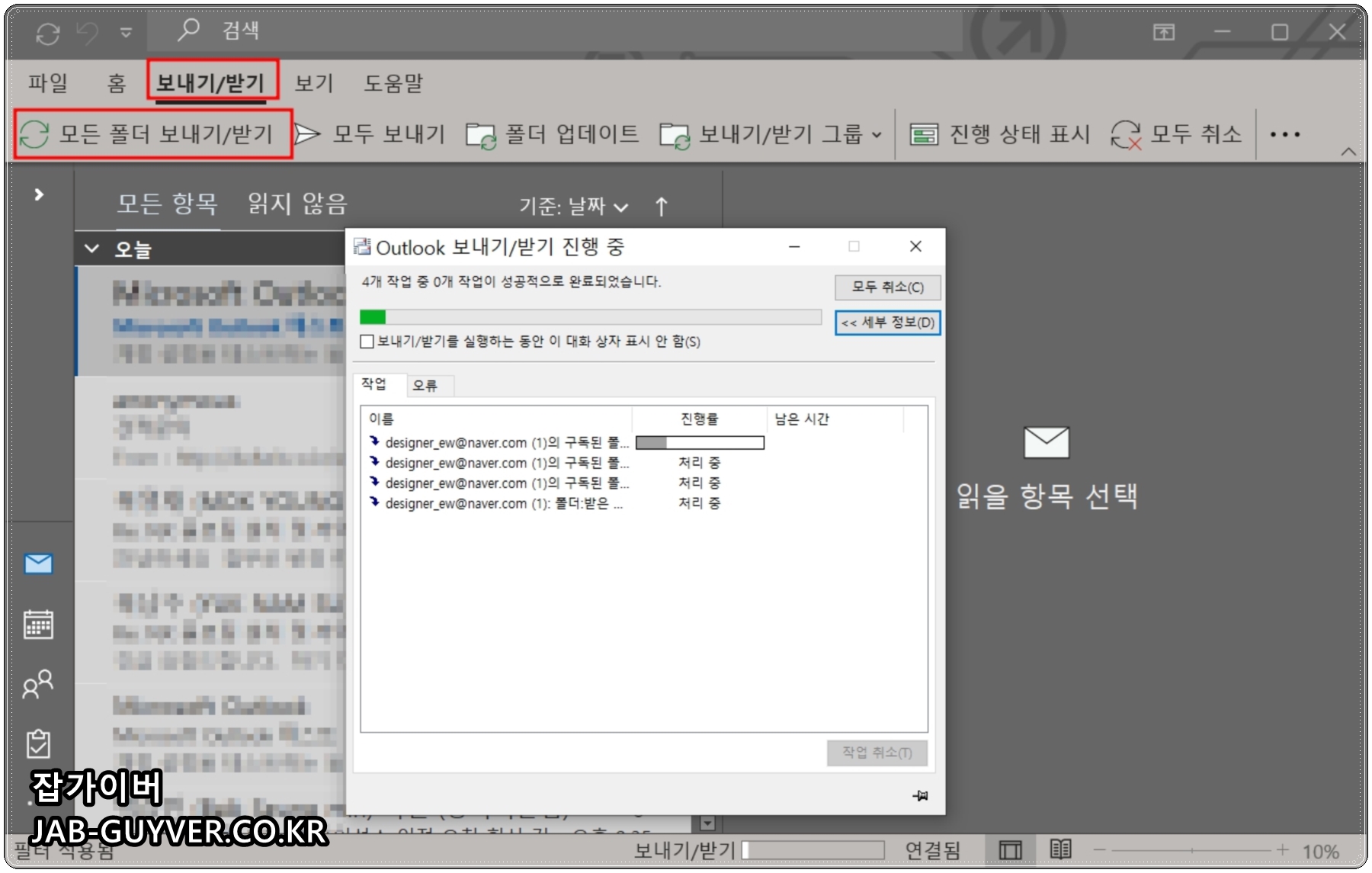Expand the folder pane chevron
The height and width of the screenshot is (873, 1372).
[x=40, y=194]
